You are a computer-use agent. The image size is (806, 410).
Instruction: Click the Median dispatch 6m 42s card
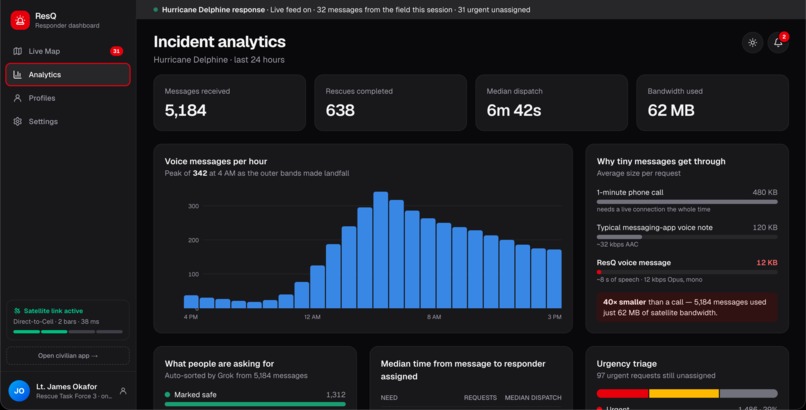coord(552,103)
